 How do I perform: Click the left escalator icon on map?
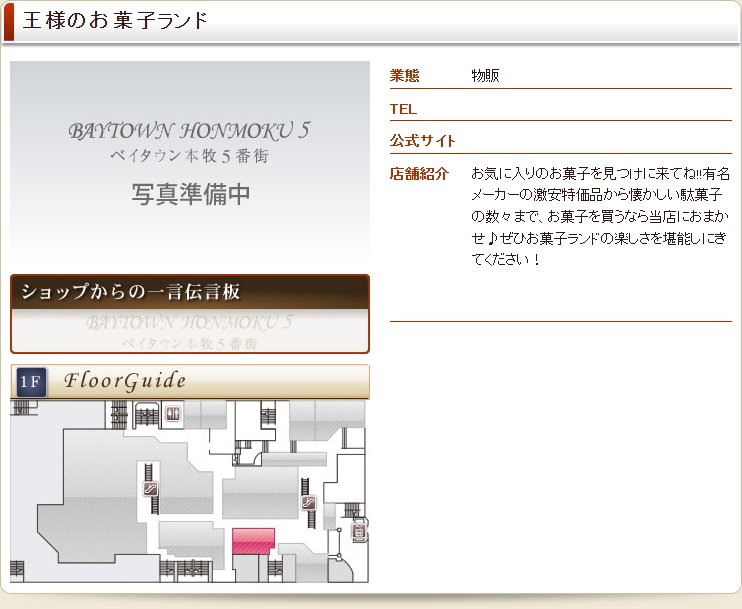coord(151,489)
